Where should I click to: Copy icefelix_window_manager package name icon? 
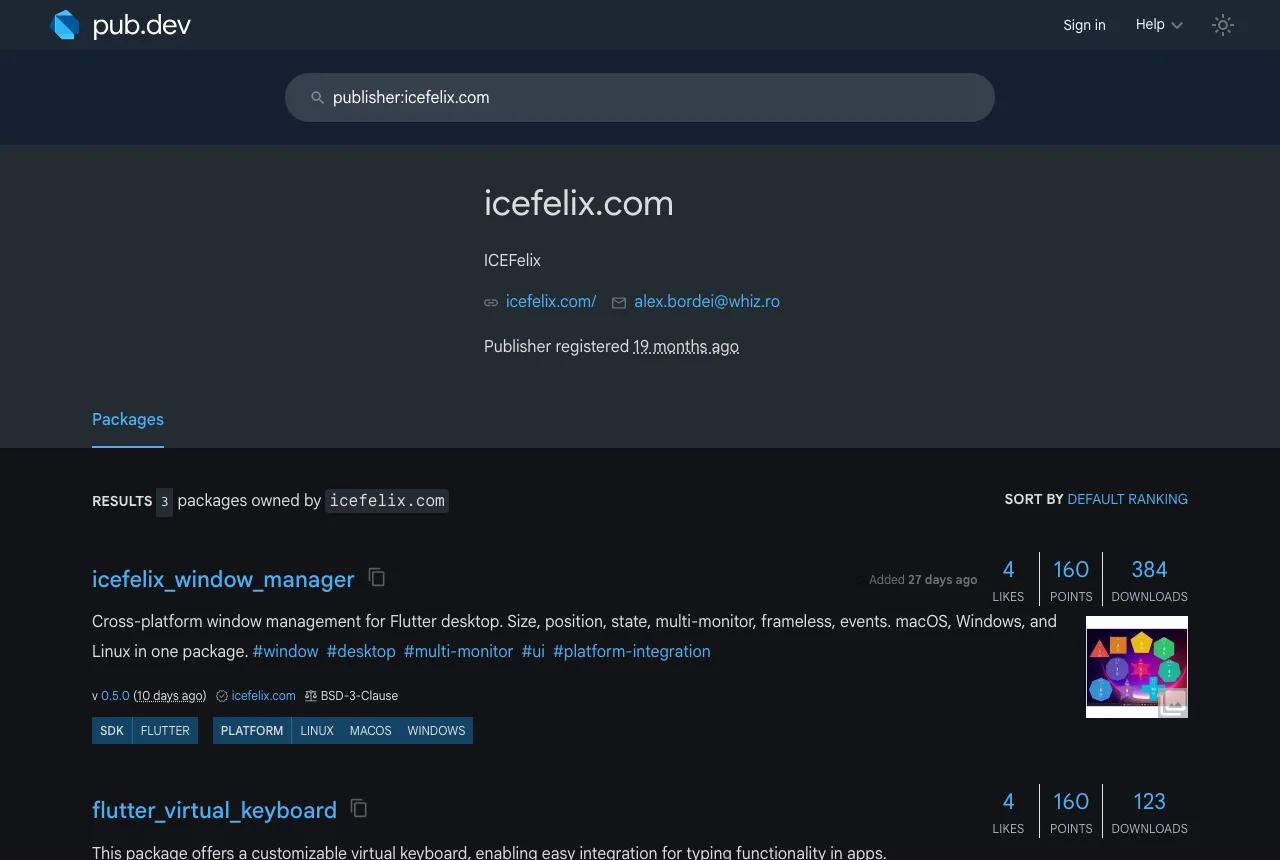(x=377, y=577)
